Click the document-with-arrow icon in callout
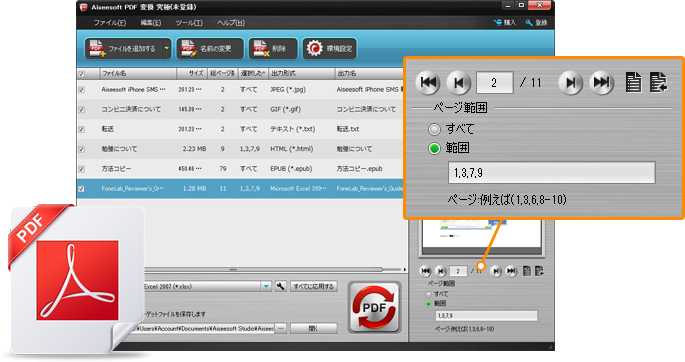The image size is (685, 362). [x=658, y=82]
